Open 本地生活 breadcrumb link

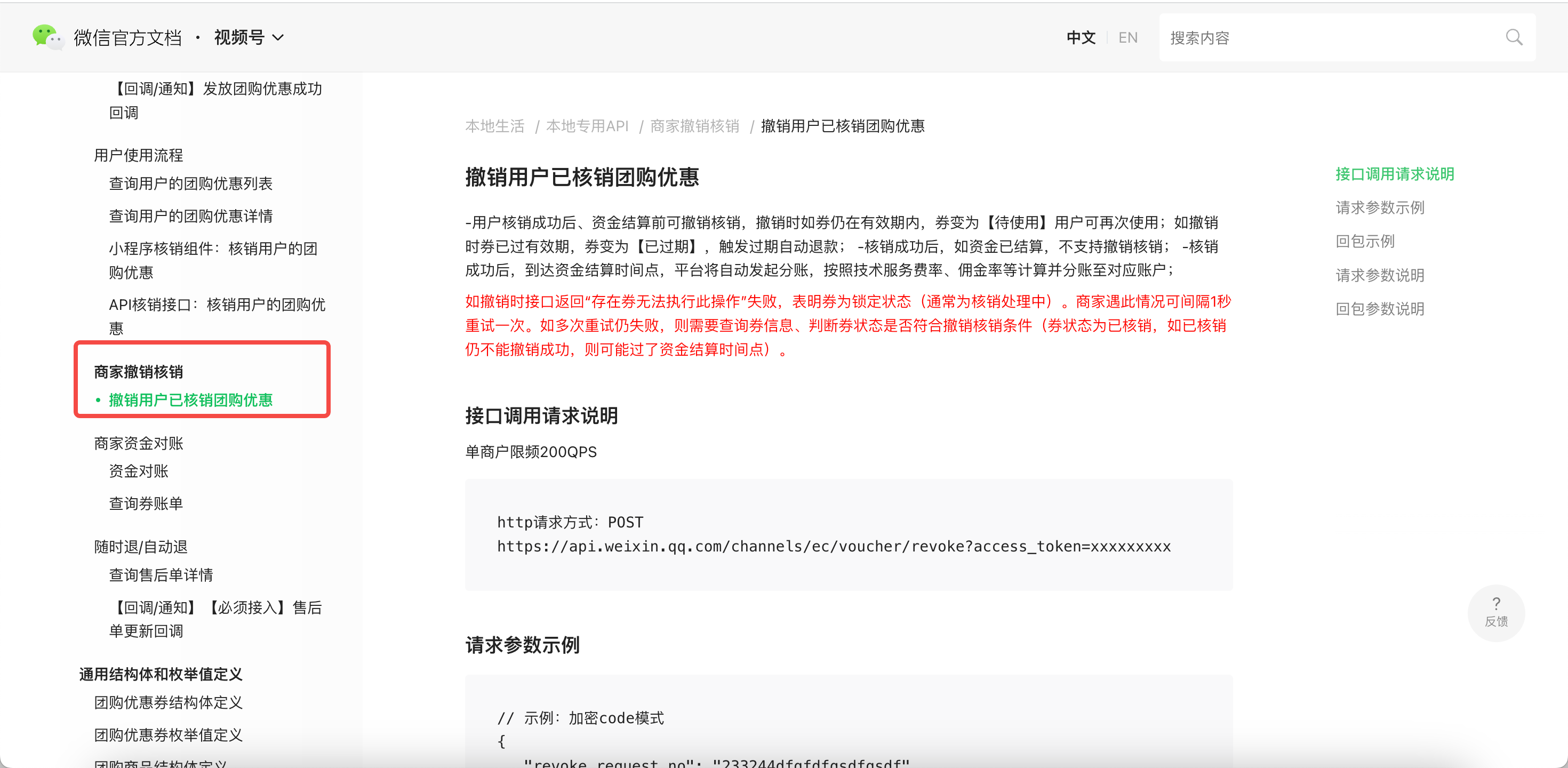[494, 126]
